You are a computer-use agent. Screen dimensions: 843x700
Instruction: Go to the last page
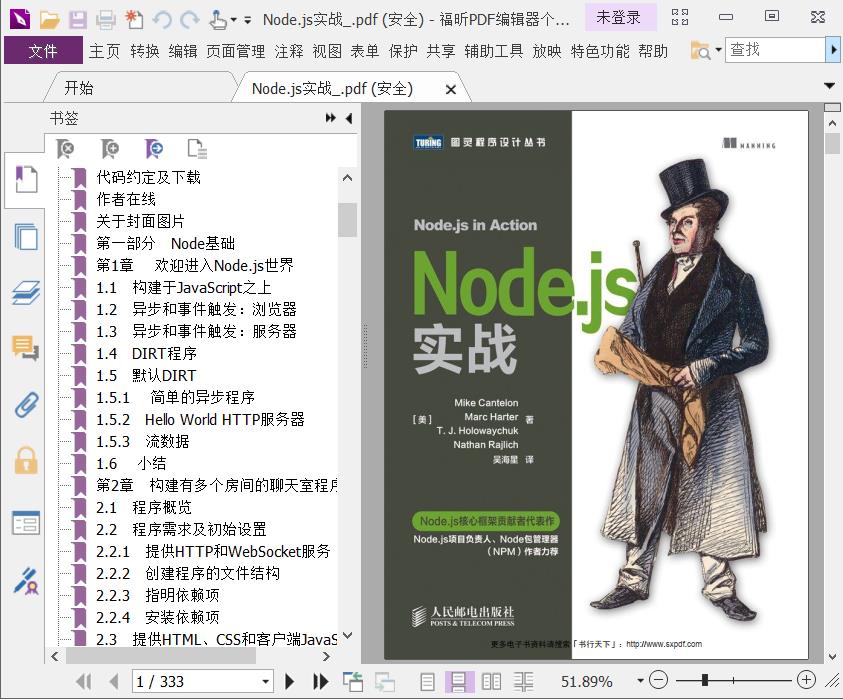coord(320,682)
